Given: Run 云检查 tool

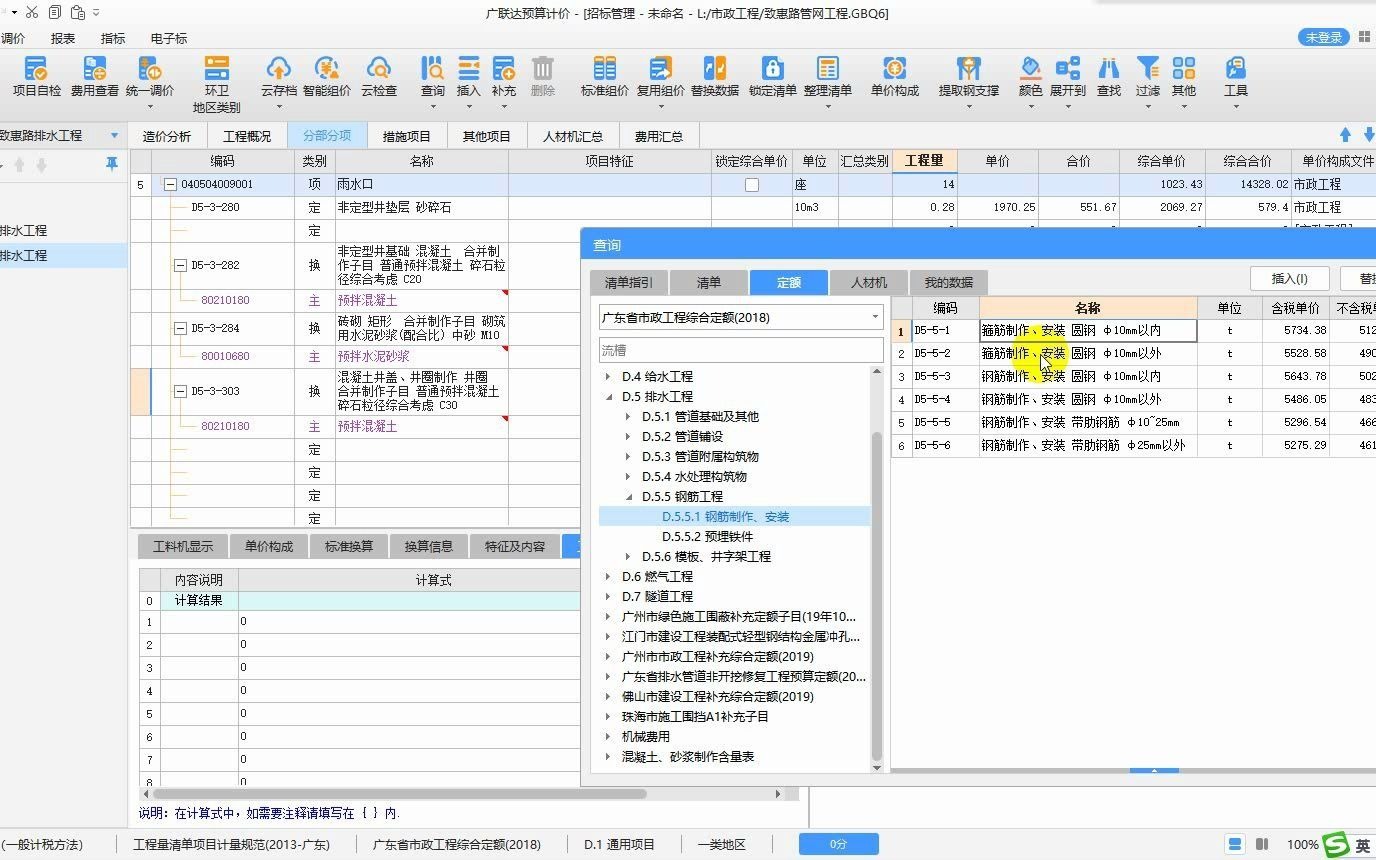Looking at the screenshot, I should 379,77.
